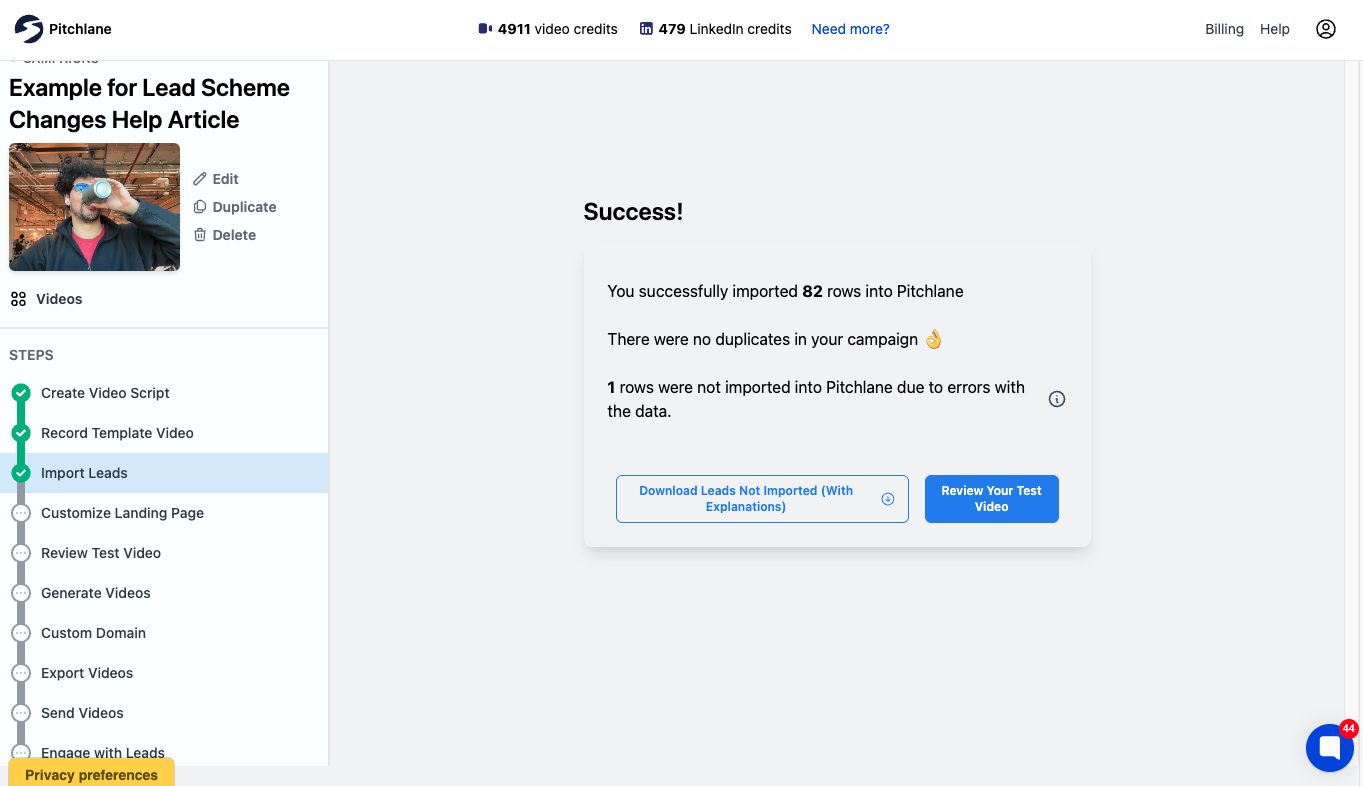Open the chat widget with 44 badge

coord(1330,748)
